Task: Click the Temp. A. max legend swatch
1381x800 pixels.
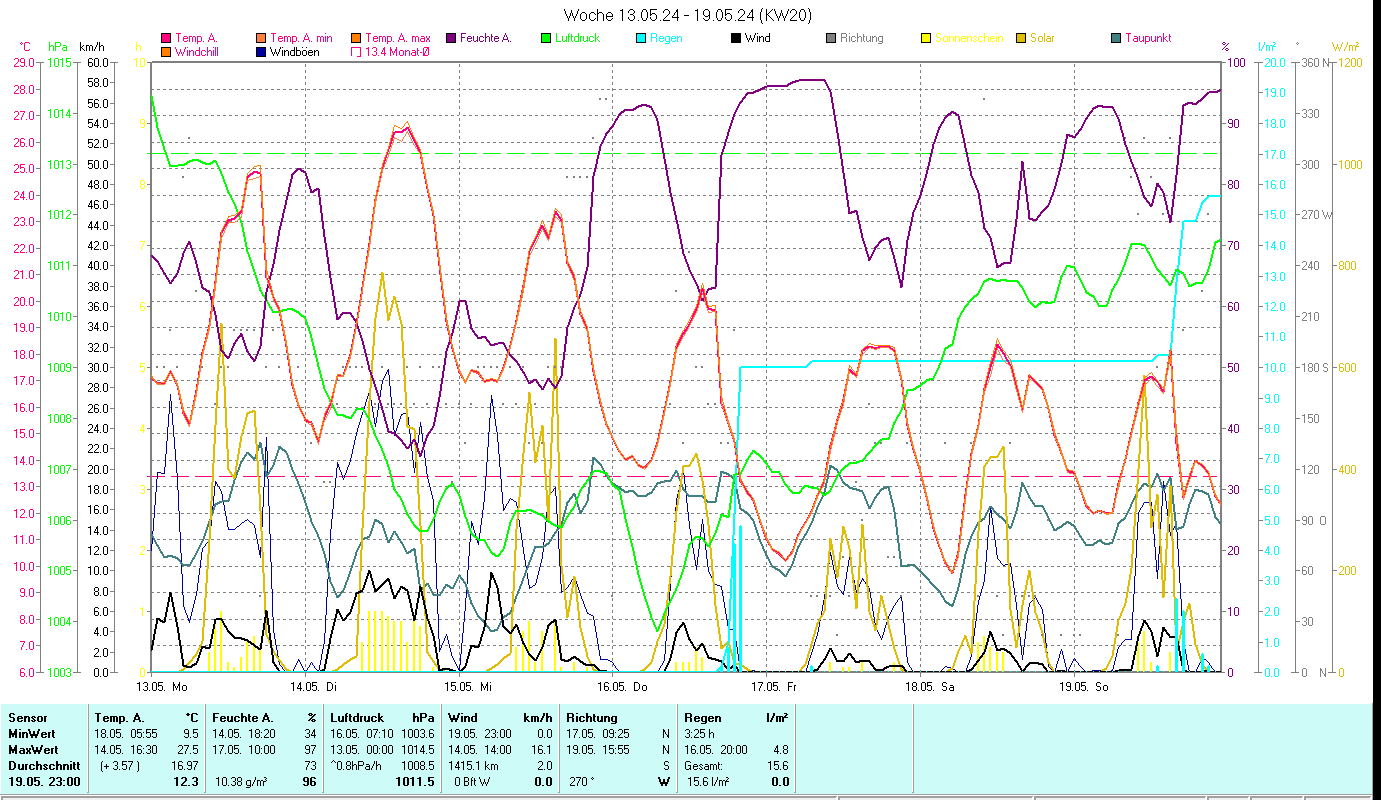Action: (x=357, y=38)
